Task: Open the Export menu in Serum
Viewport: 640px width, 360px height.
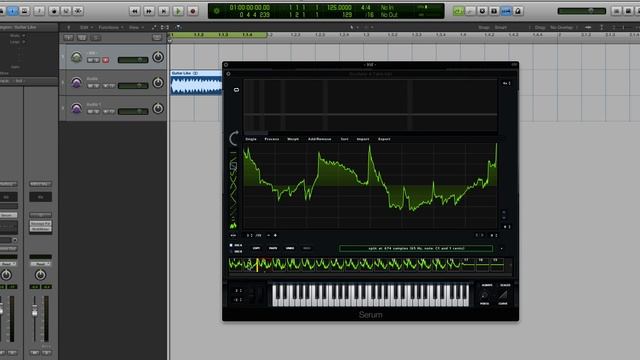Action: [x=384, y=139]
